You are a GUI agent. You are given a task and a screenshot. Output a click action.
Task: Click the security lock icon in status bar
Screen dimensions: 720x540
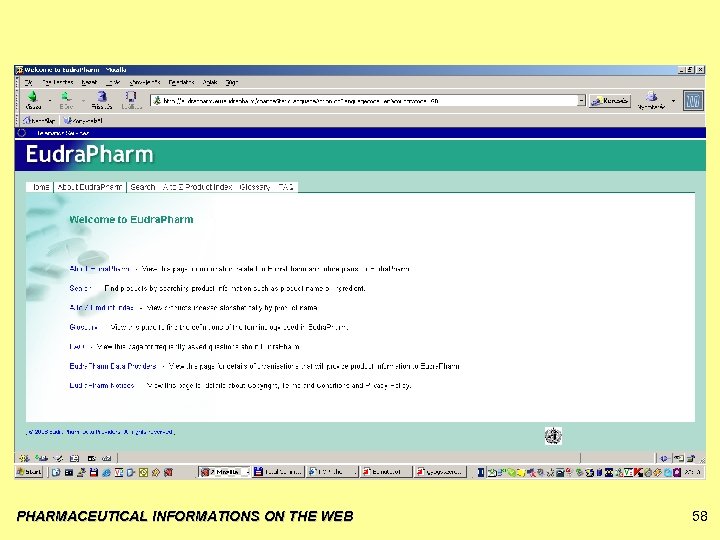pyautogui.click(x=691, y=458)
